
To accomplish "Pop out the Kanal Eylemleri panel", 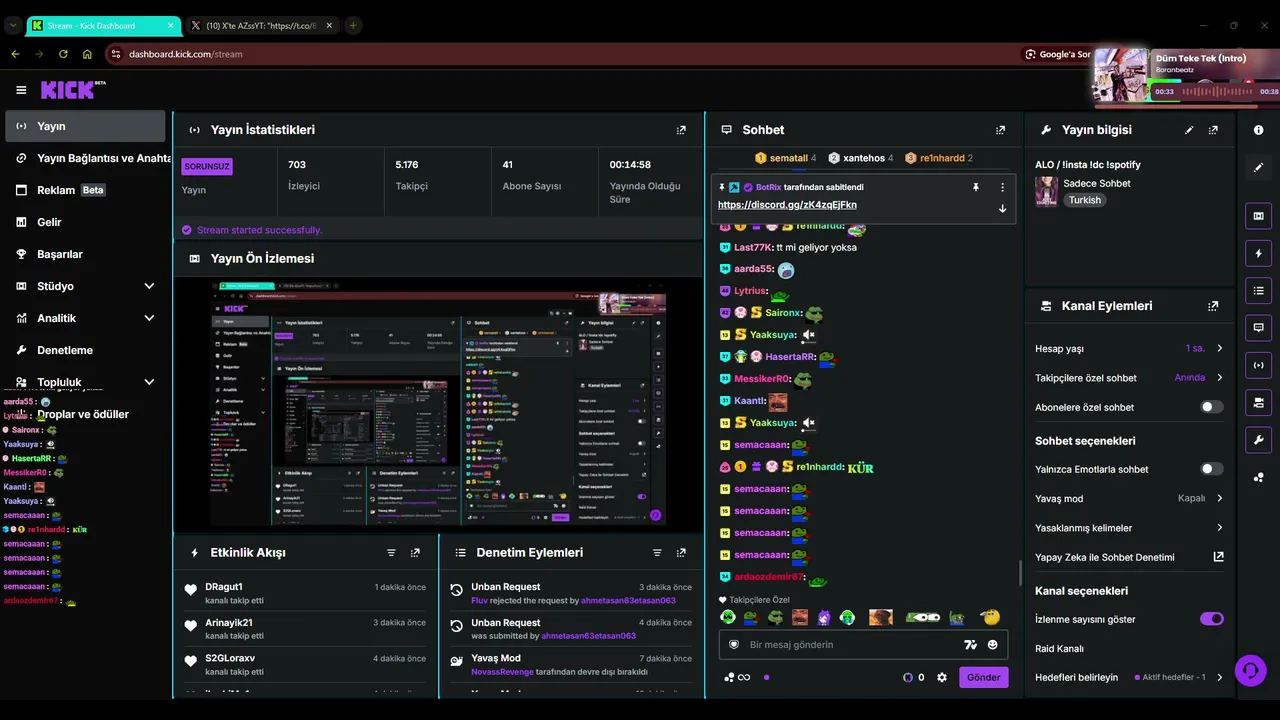I will [1213, 306].
